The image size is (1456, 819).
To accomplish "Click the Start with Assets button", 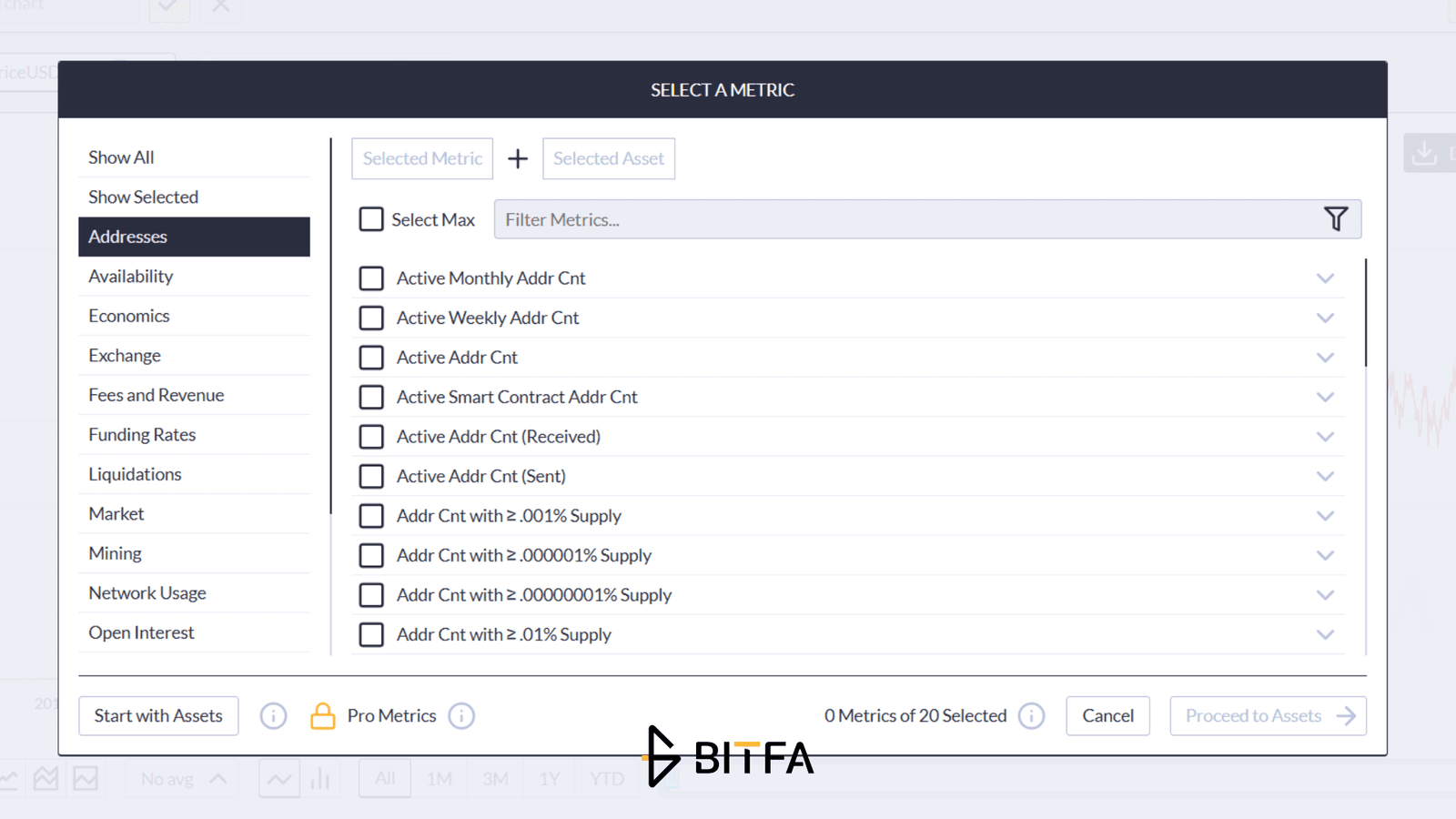I will pos(158,716).
